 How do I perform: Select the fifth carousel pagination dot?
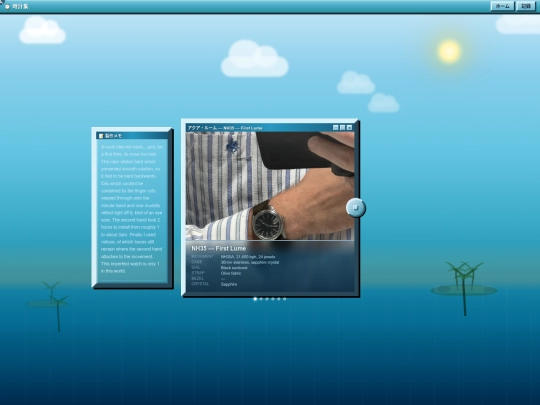279,299
